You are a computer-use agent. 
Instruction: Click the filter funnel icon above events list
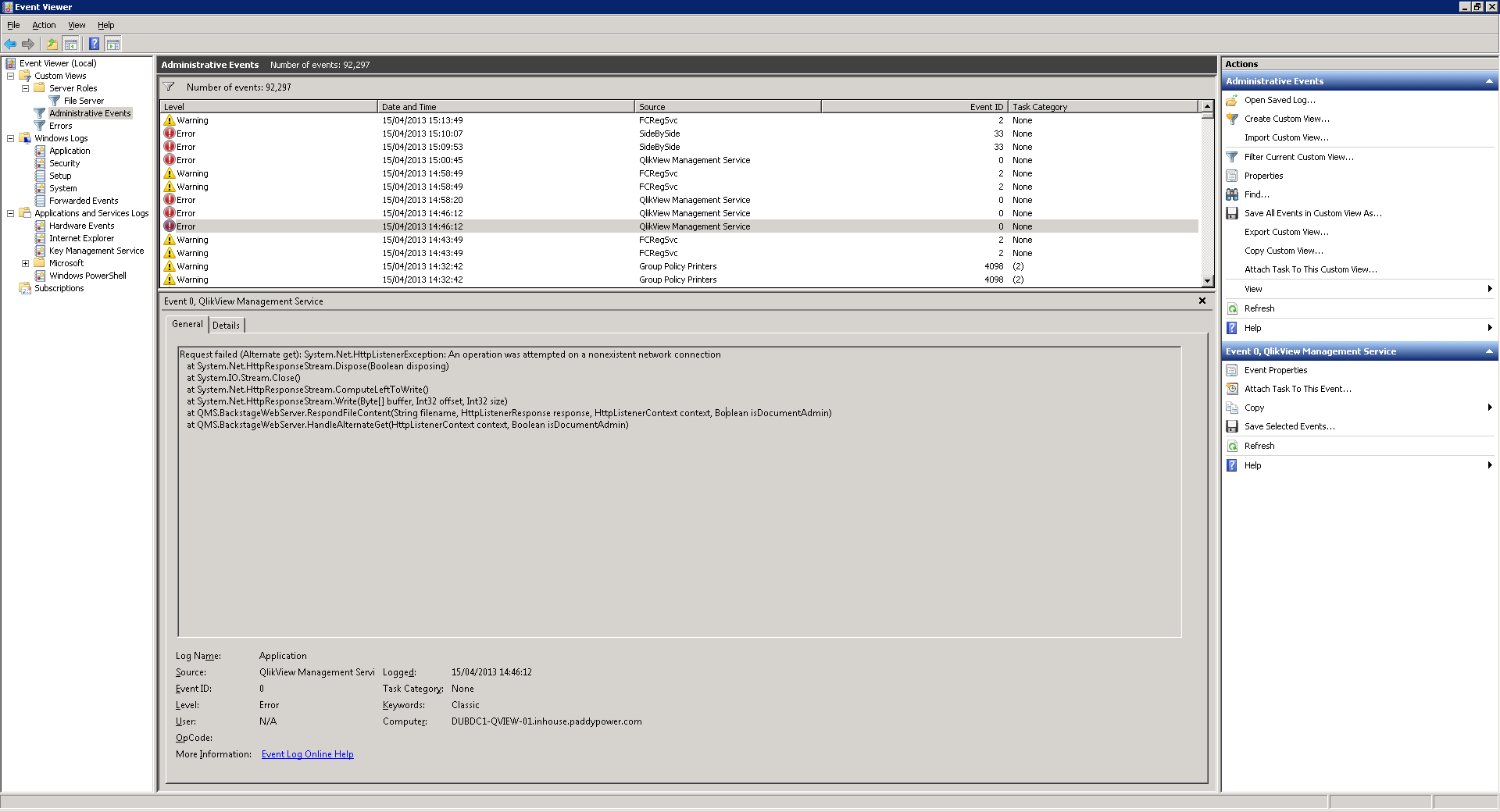click(169, 87)
